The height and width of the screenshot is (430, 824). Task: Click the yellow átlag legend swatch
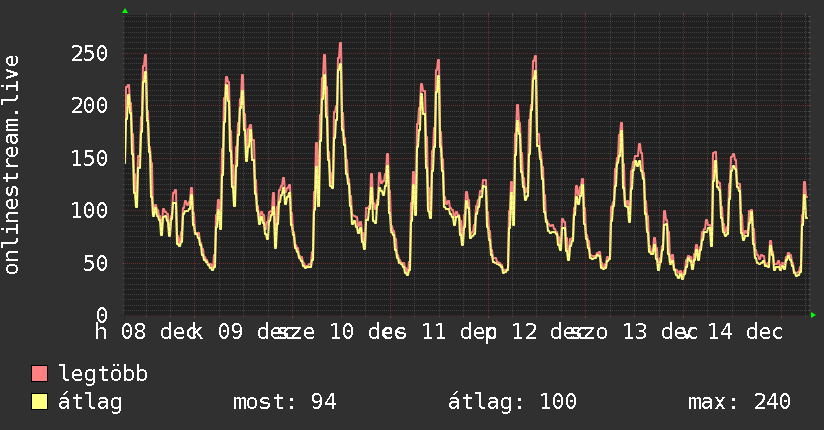coord(39,402)
